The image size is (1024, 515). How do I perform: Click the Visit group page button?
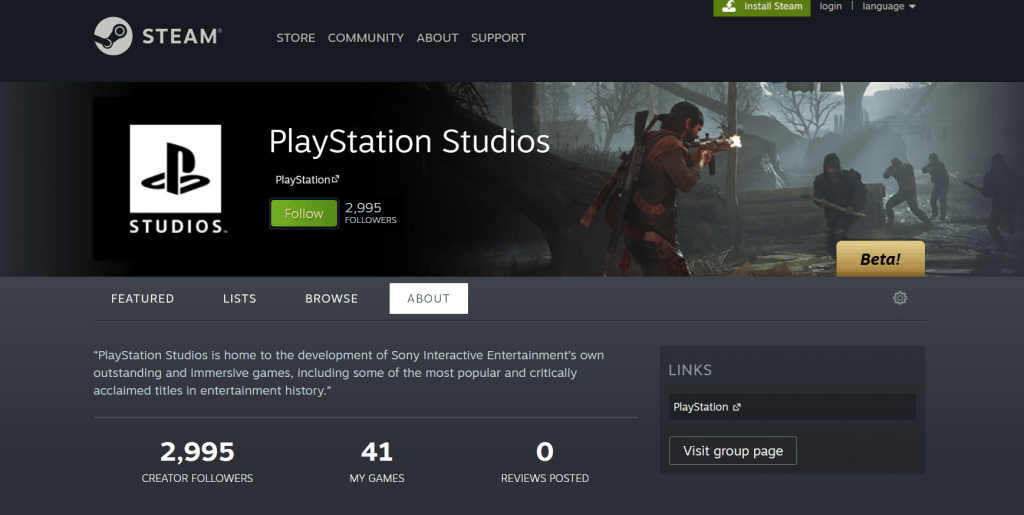[733, 451]
